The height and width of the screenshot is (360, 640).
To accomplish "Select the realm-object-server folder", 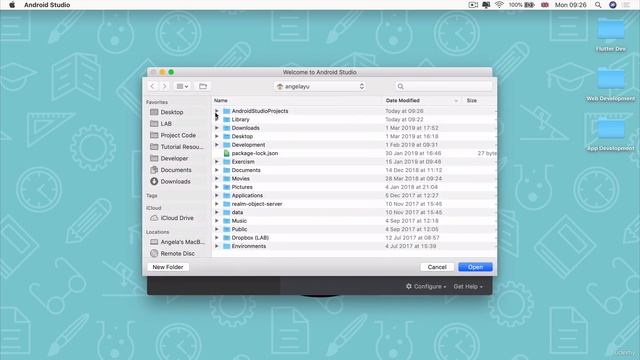I will (x=354, y=204).
